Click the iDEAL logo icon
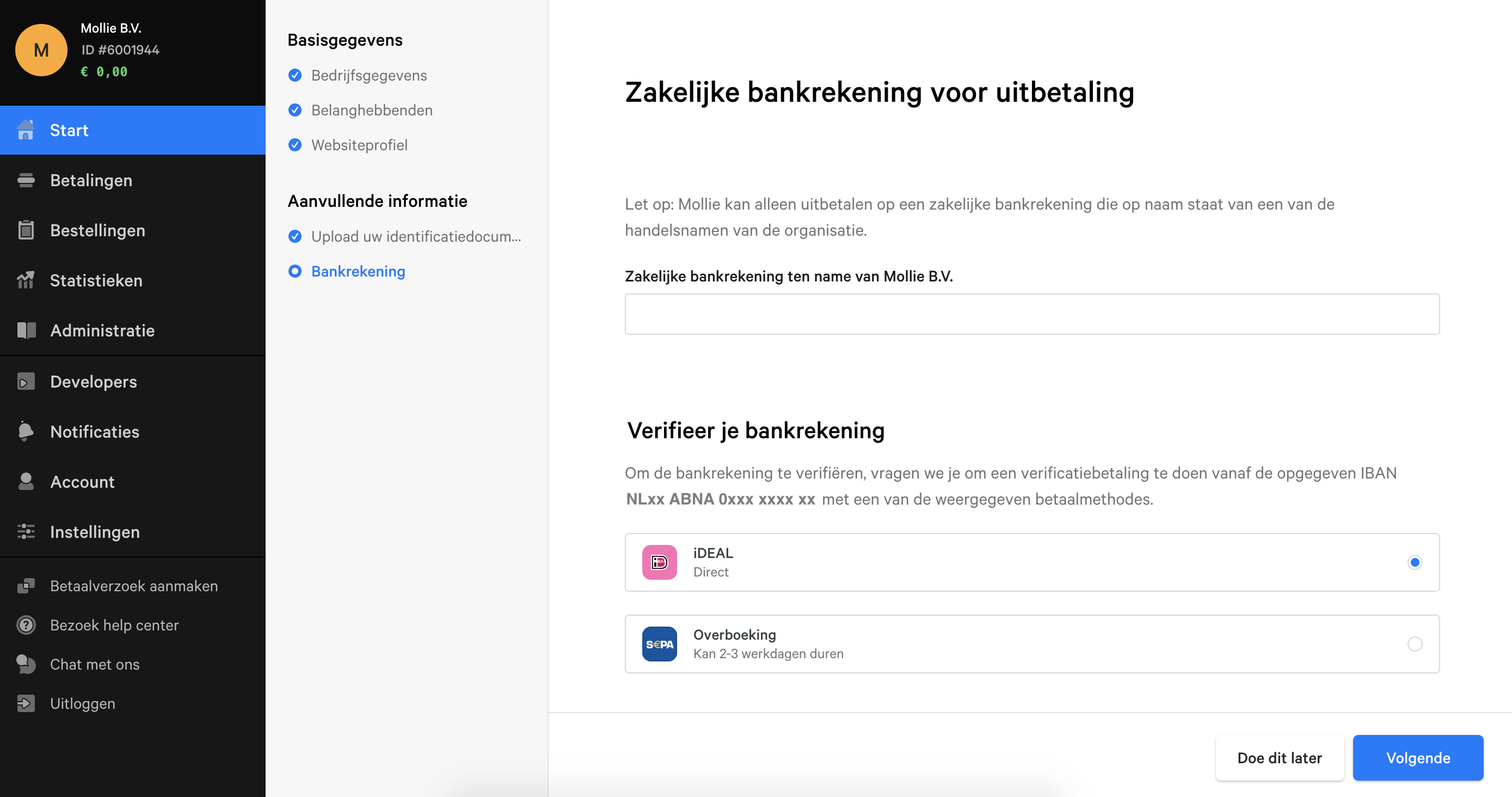 (659, 562)
